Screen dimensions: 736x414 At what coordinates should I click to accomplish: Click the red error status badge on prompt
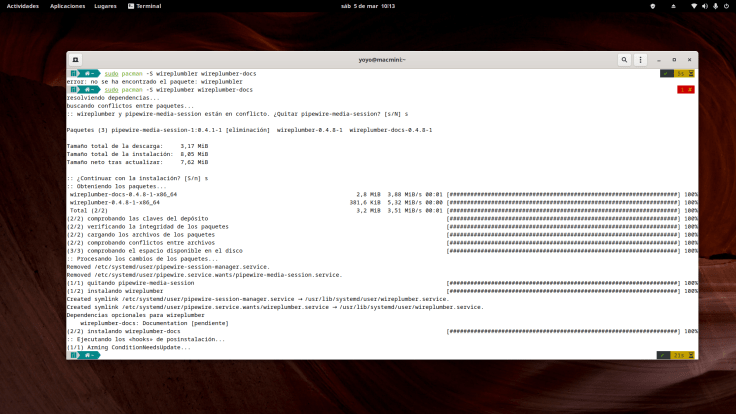click(686, 90)
